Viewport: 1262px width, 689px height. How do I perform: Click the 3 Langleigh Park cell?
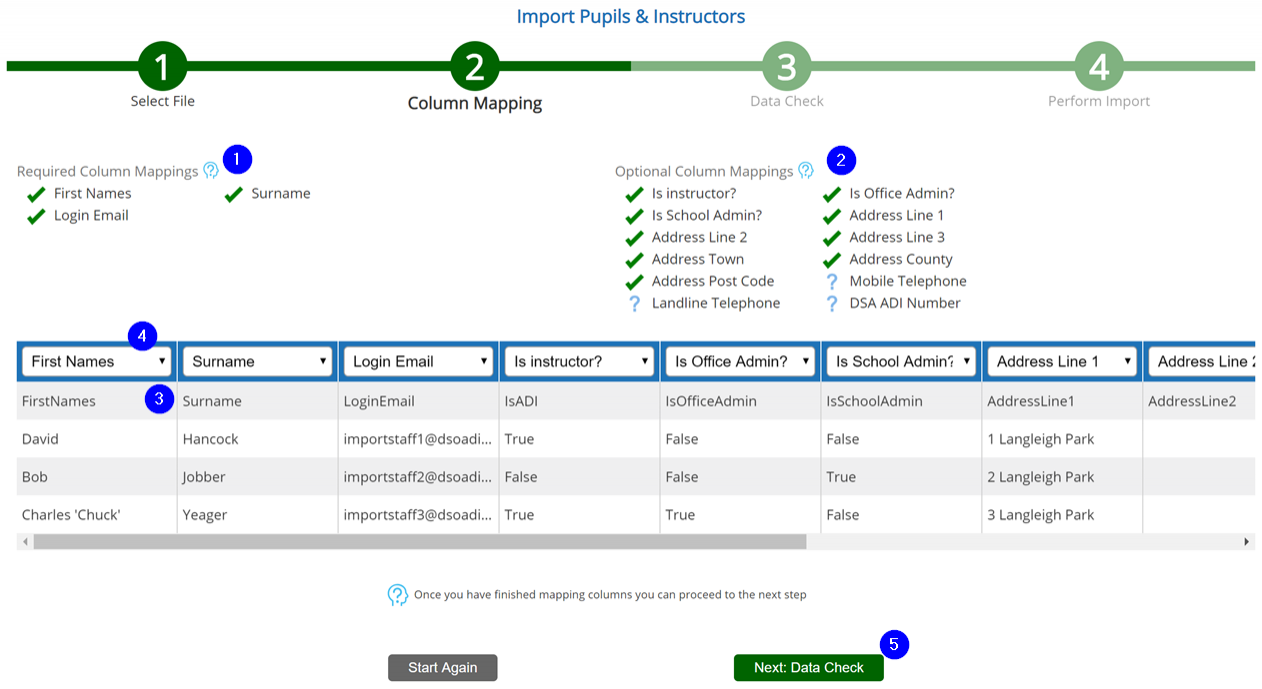1063,515
